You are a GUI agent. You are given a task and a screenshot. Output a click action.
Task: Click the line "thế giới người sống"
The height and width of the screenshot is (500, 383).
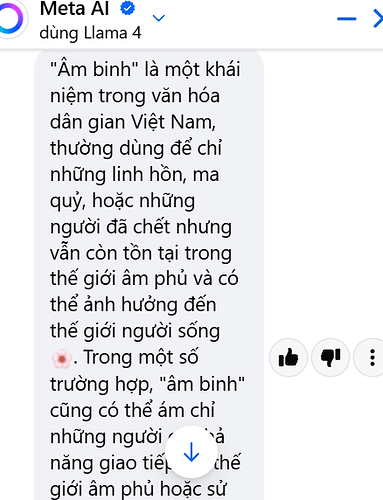135,331
